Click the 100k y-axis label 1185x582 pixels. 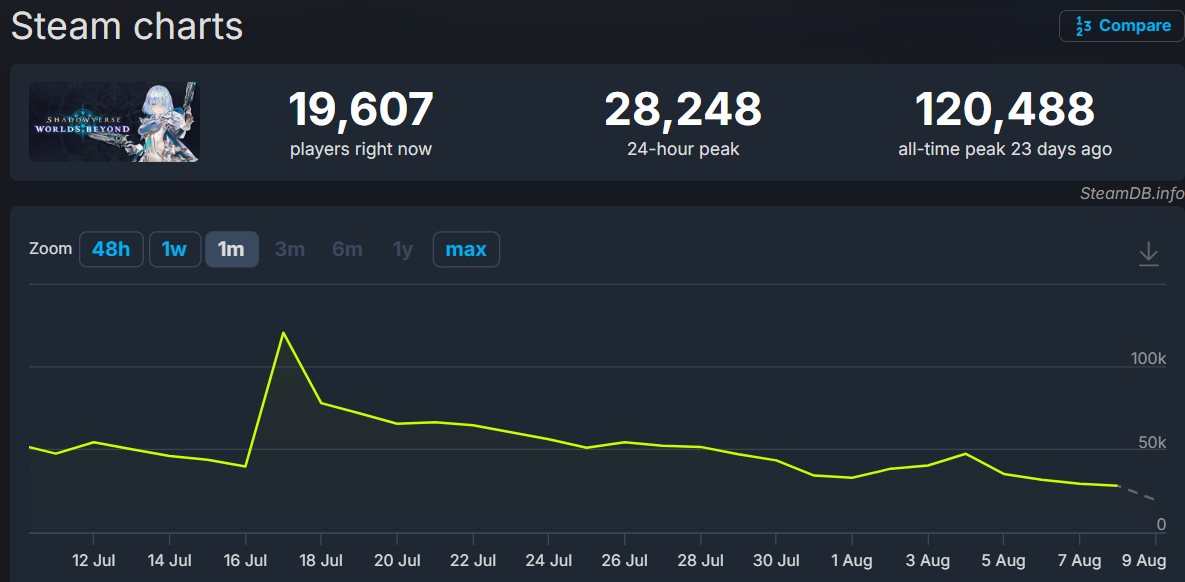click(x=1148, y=358)
